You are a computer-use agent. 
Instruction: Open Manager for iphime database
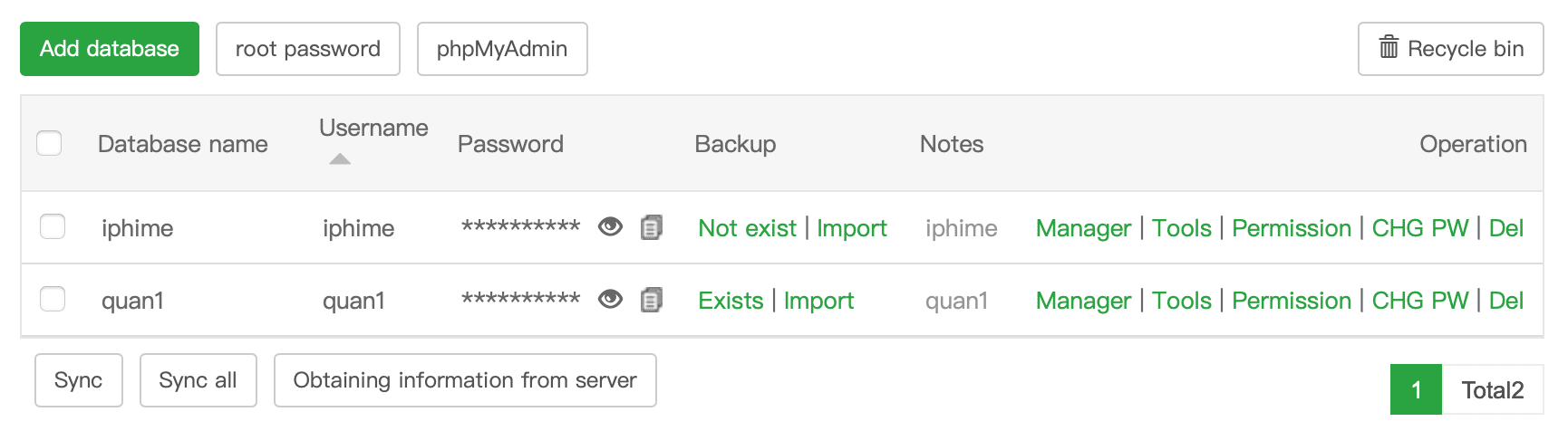pyautogui.click(x=1083, y=228)
